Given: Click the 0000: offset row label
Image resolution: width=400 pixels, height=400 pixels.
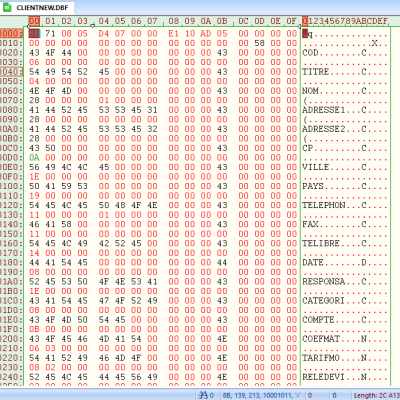Looking at the screenshot, I should coord(11,34).
